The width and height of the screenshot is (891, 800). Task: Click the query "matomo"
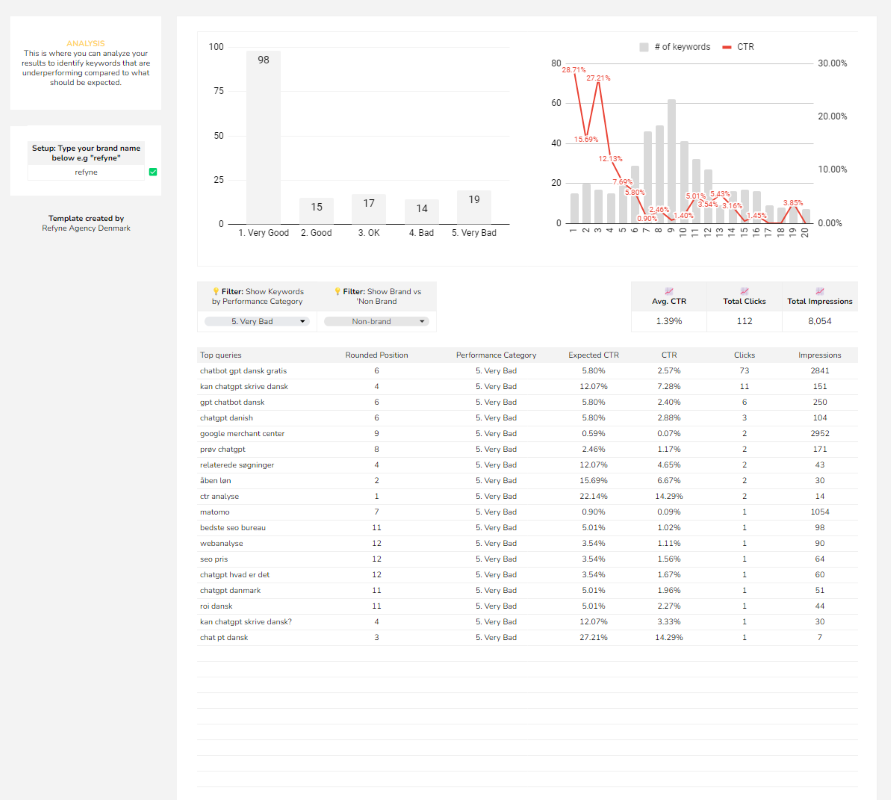(214, 512)
